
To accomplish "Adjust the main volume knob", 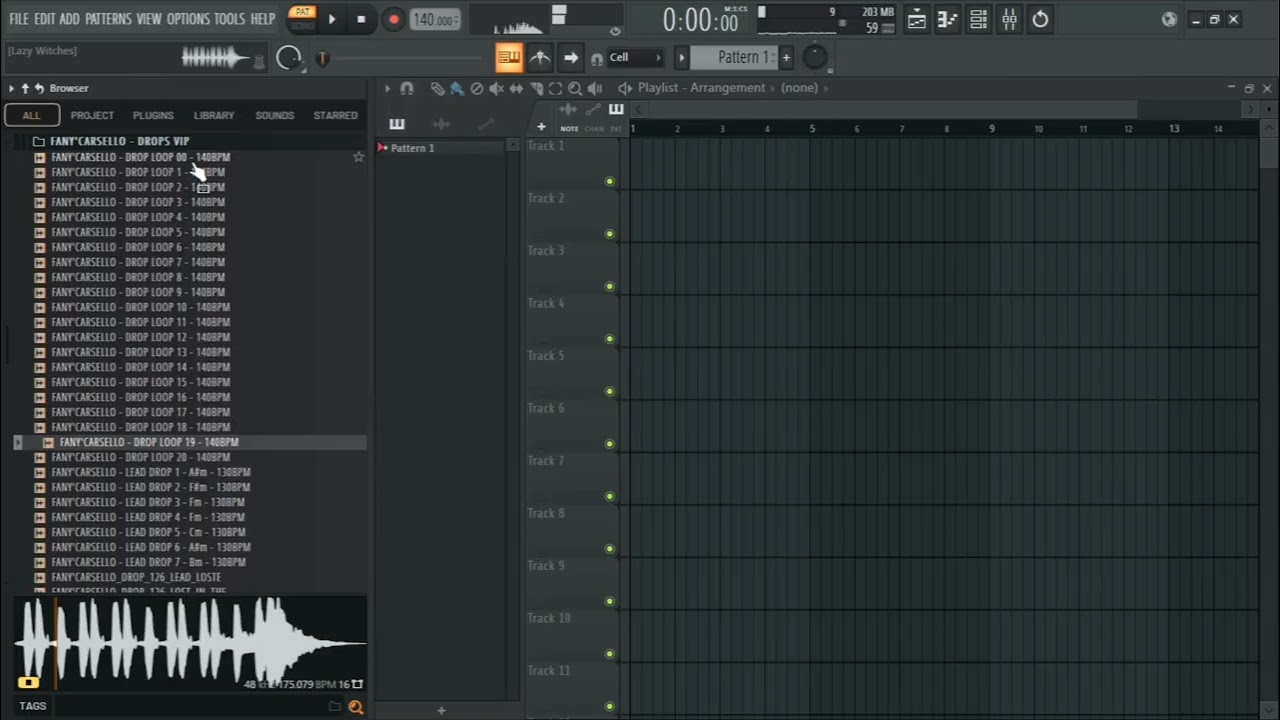I will pyautogui.click(x=288, y=58).
